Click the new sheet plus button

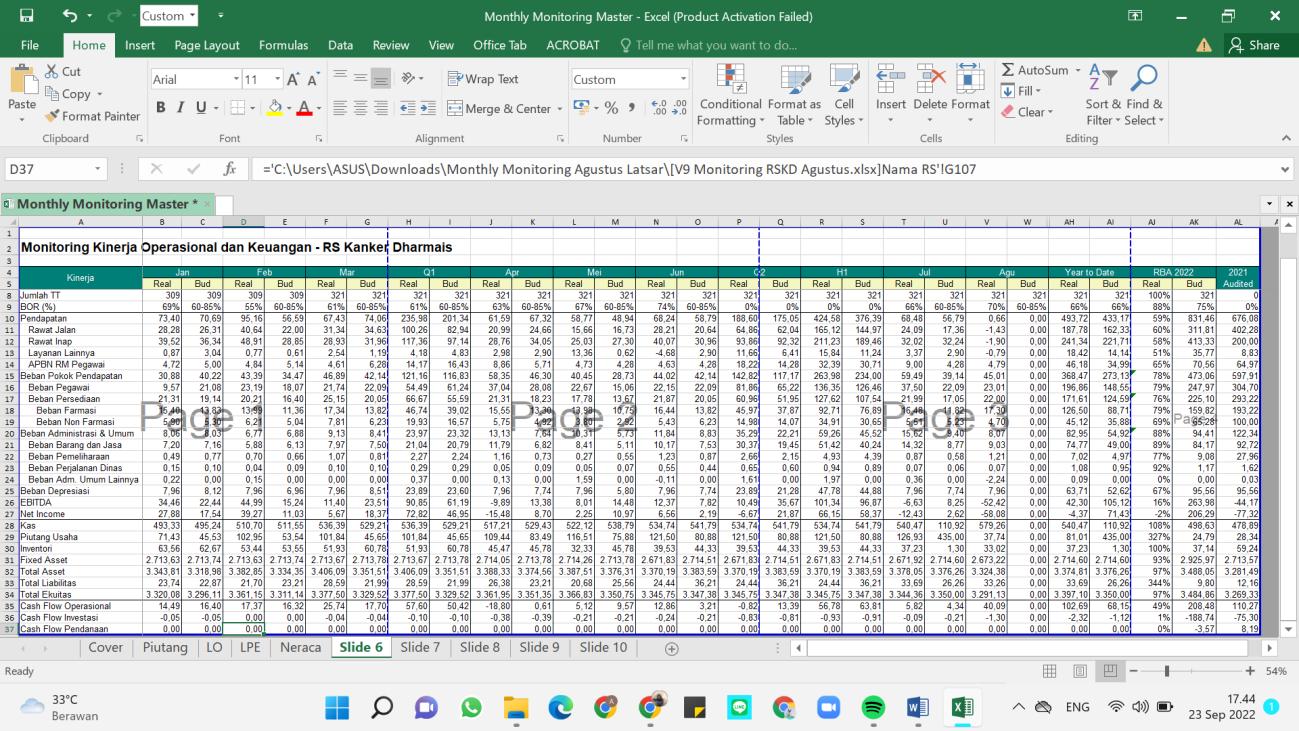click(671, 648)
